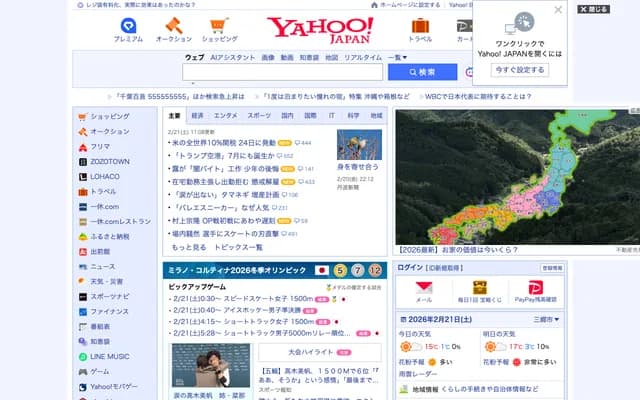Open the 毎日1回 宝箱くじ icon

(480, 292)
